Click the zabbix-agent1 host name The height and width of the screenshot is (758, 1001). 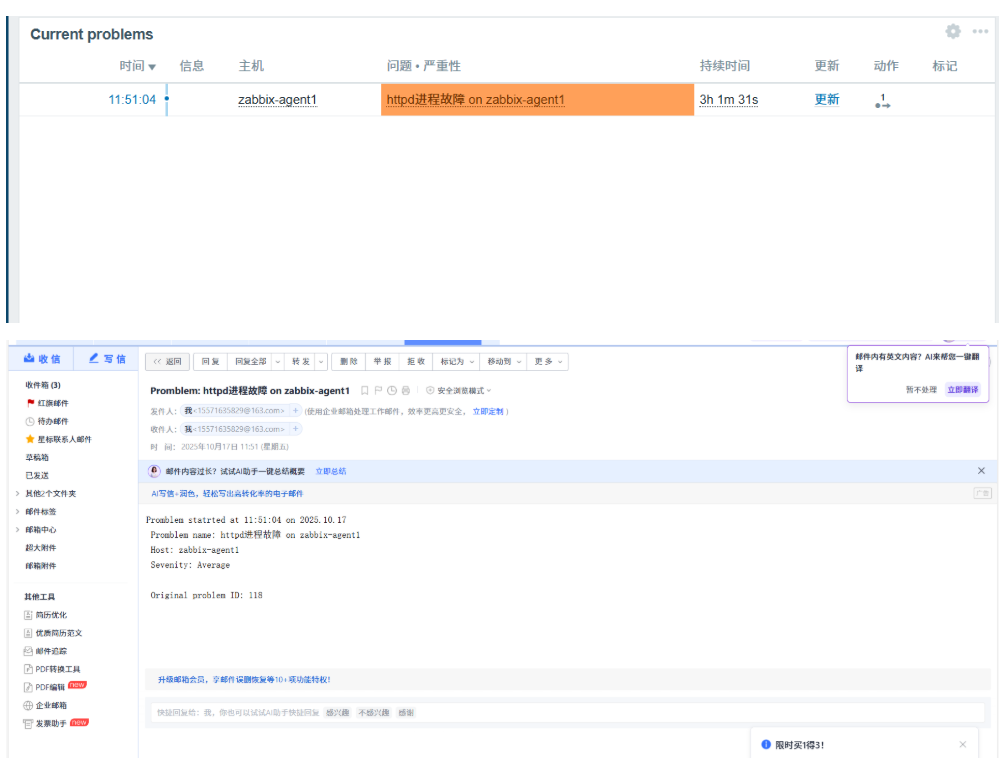[x=277, y=100]
